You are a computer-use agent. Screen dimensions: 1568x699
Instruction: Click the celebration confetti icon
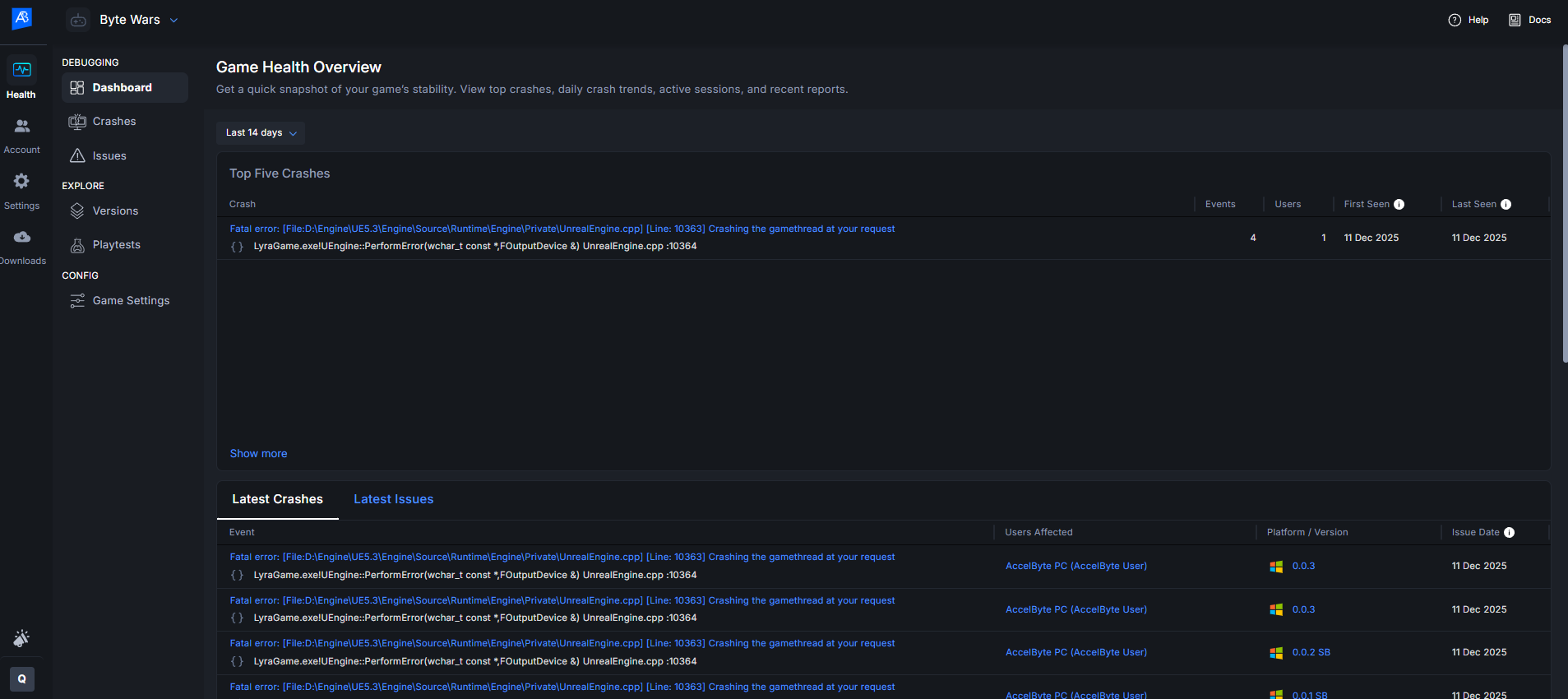coord(22,638)
